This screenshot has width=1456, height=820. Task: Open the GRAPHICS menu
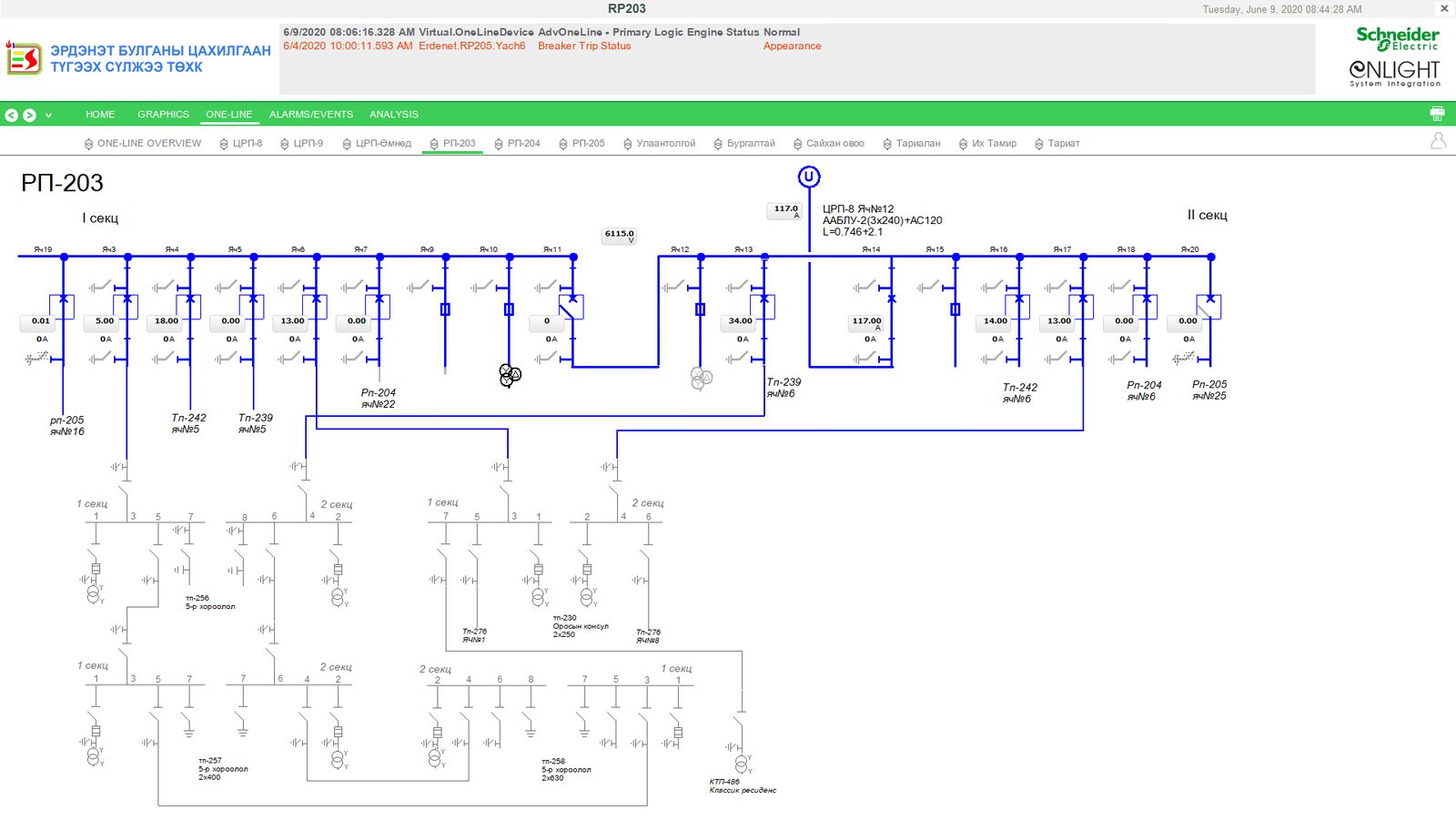pyautogui.click(x=163, y=115)
